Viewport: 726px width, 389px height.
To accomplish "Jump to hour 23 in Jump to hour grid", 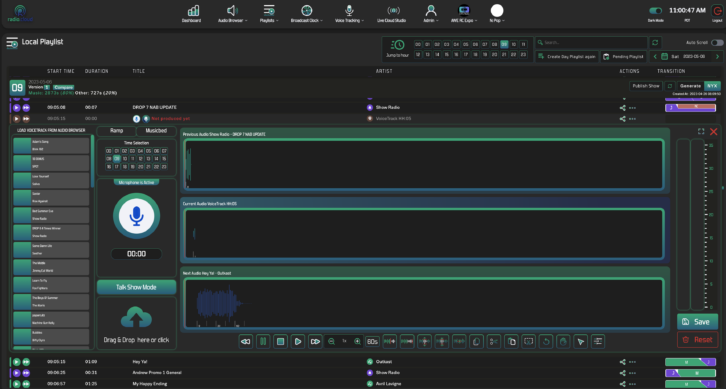I will pos(523,55).
